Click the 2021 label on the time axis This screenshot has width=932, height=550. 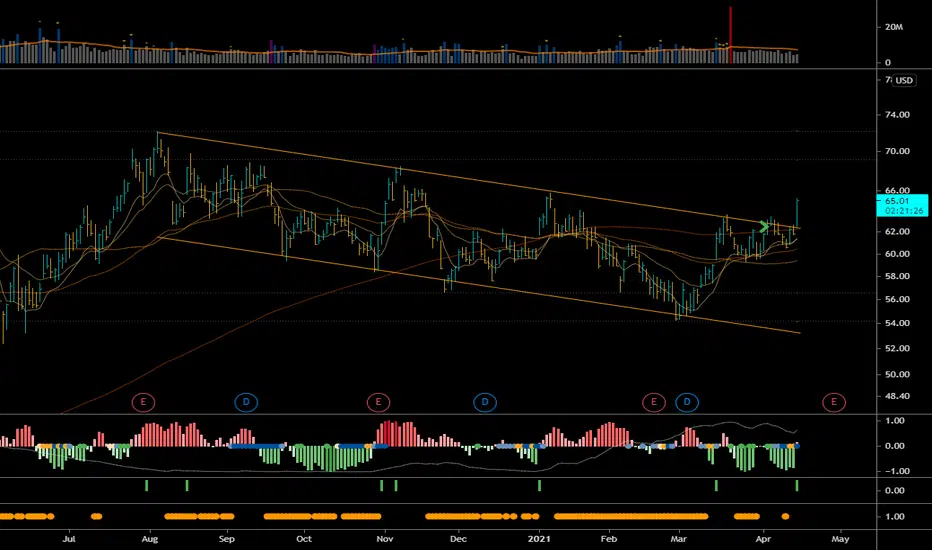539,539
